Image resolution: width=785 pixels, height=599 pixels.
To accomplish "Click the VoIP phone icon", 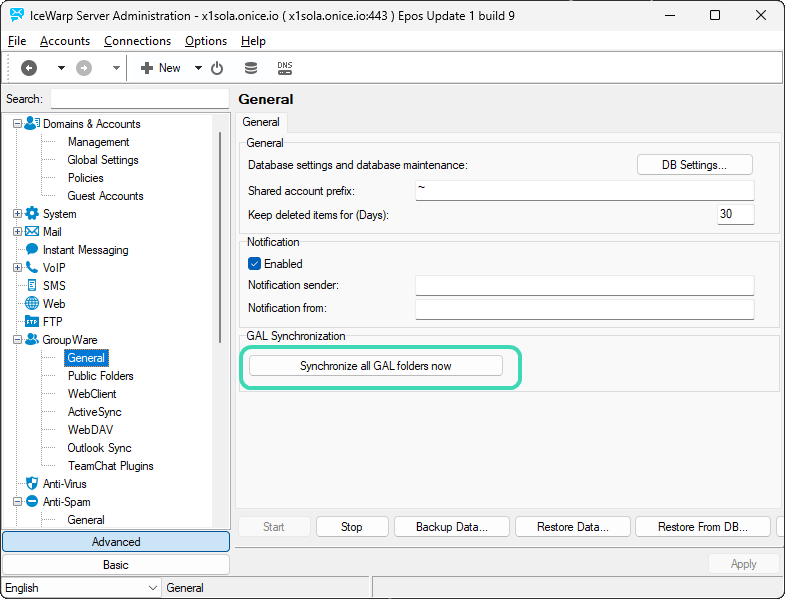I will 32,267.
